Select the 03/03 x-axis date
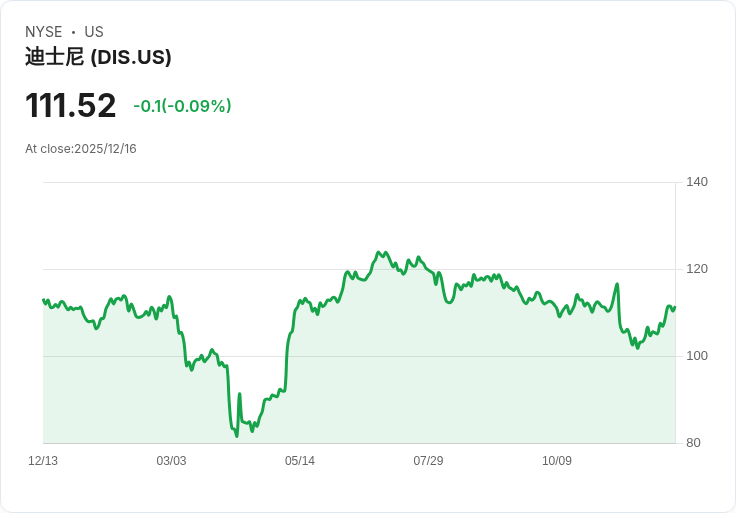736x513 pixels. [x=171, y=461]
